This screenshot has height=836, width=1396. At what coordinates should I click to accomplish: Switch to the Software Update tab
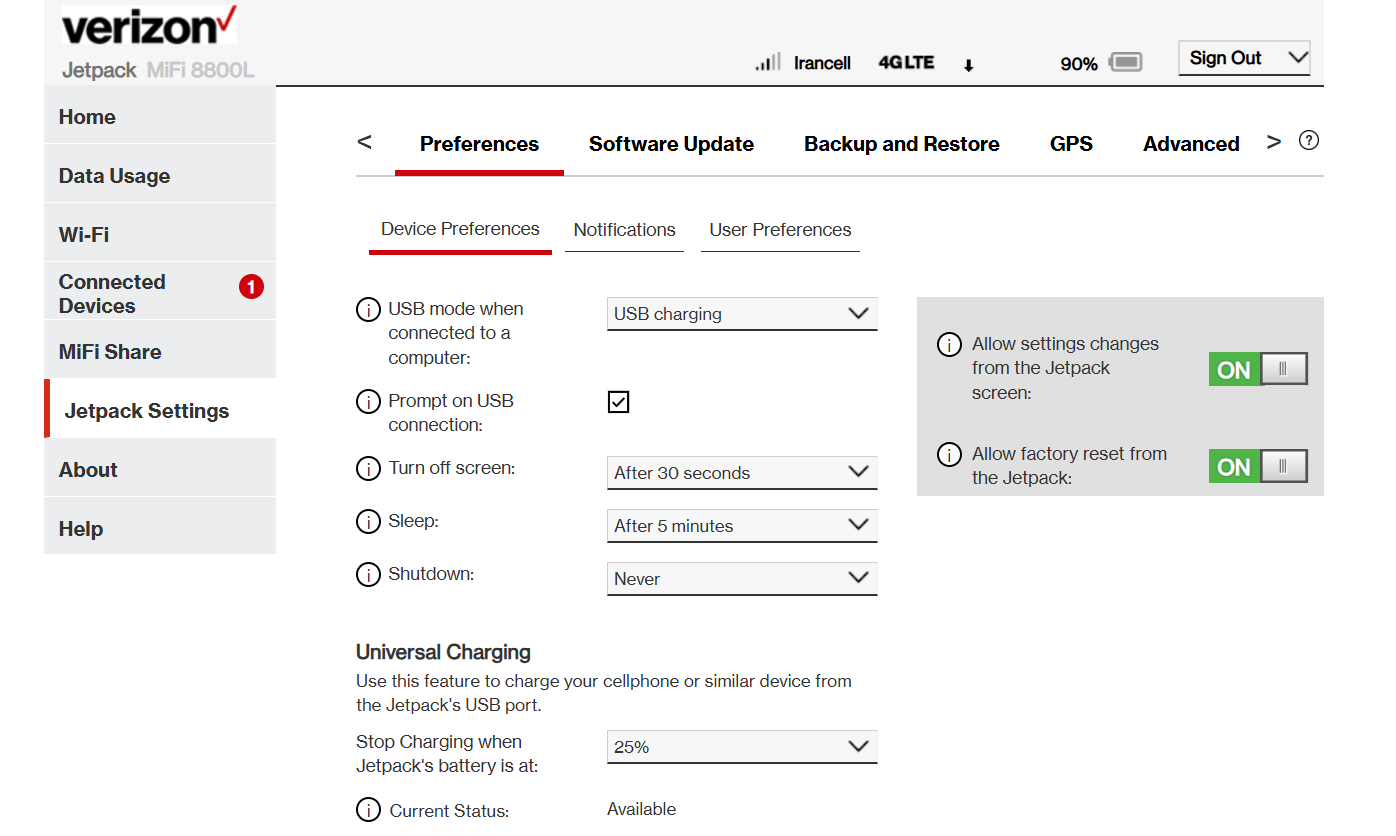[671, 144]
